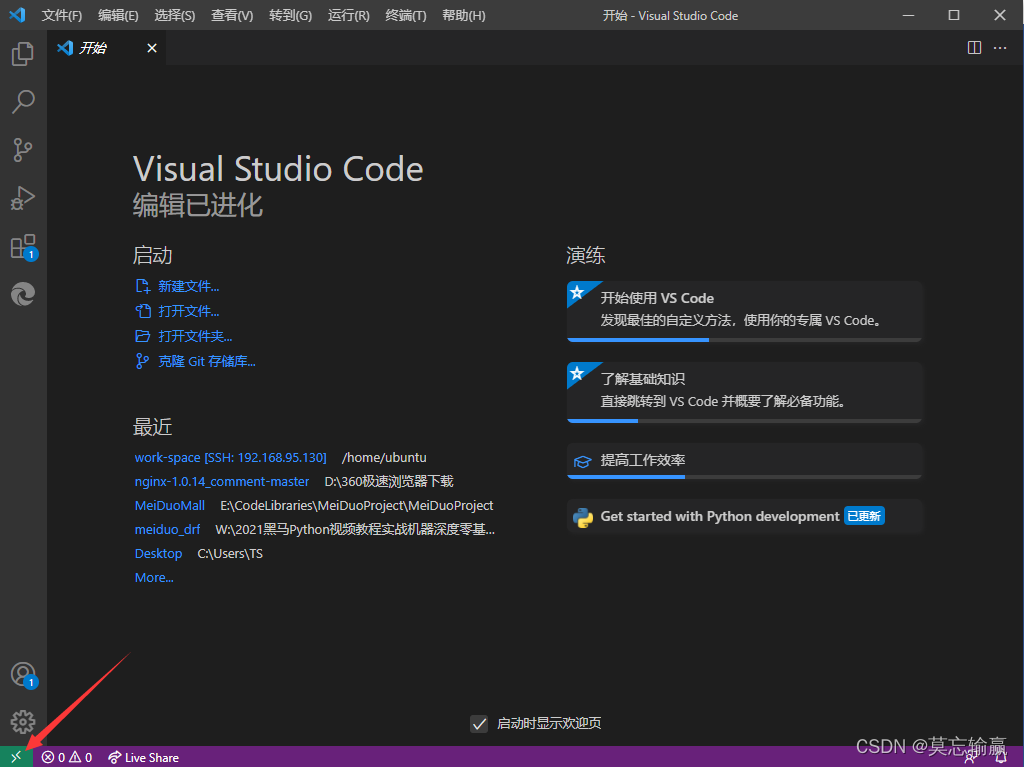Click the 打开文件夹... link

pos(195,336)
